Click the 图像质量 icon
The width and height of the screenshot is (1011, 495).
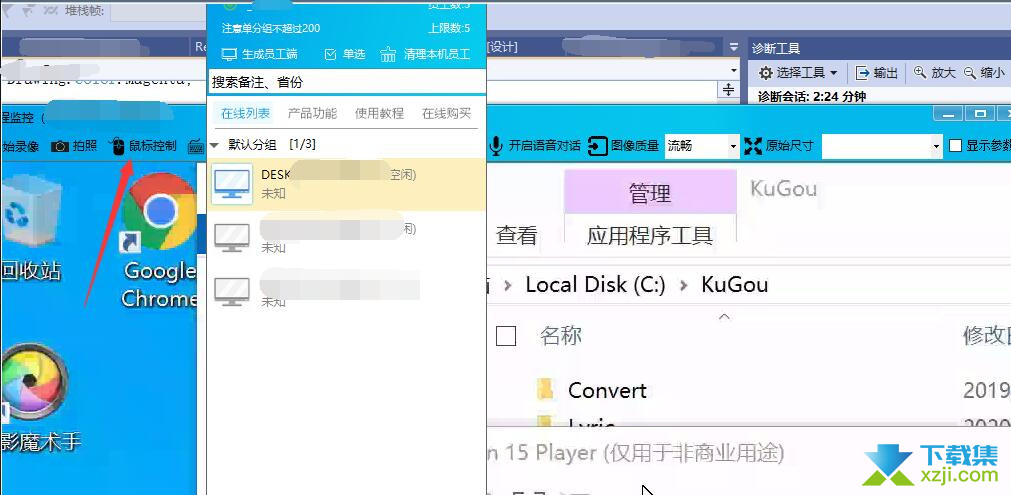tap(598, 146)
